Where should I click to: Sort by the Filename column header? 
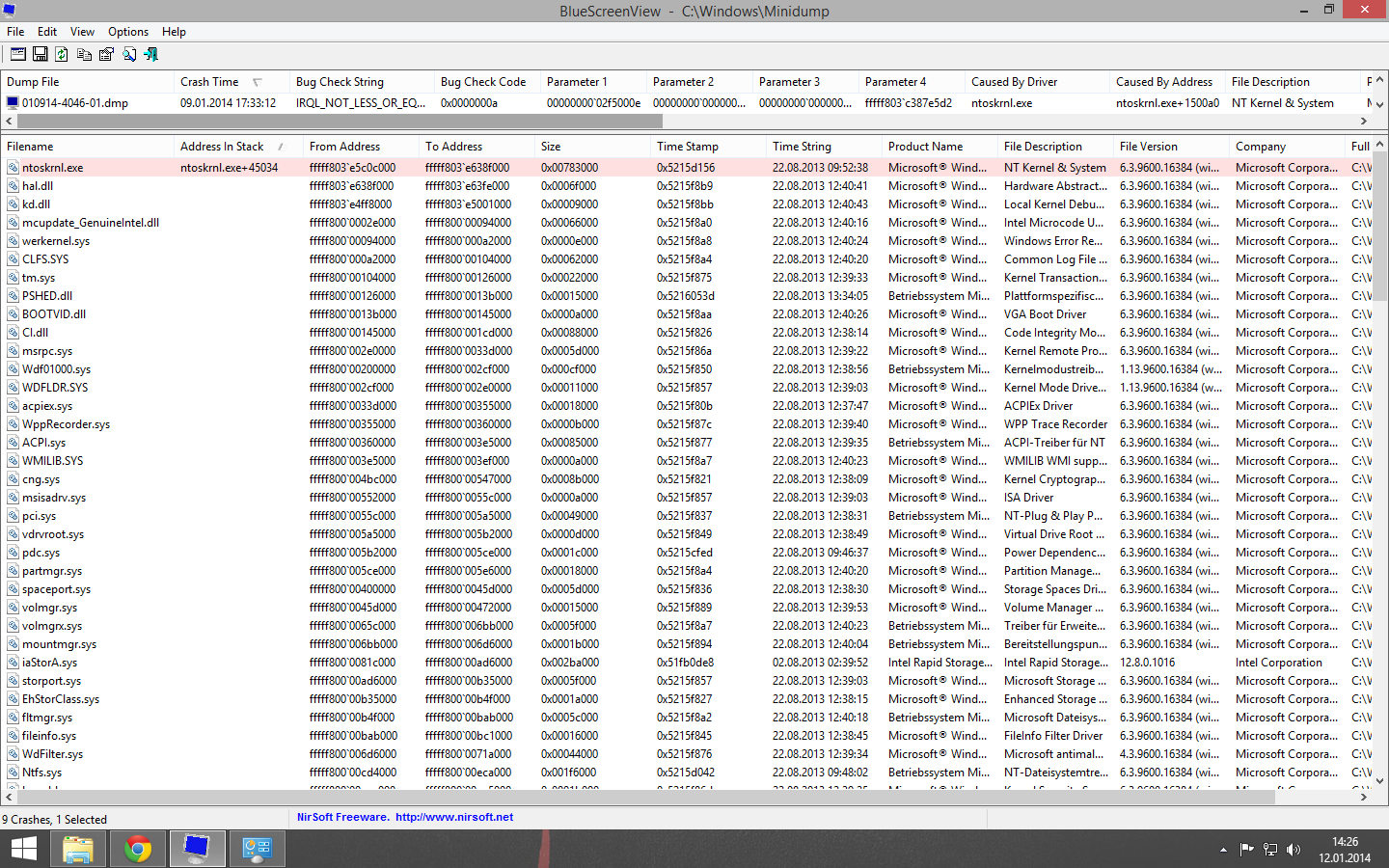(88, 147)
